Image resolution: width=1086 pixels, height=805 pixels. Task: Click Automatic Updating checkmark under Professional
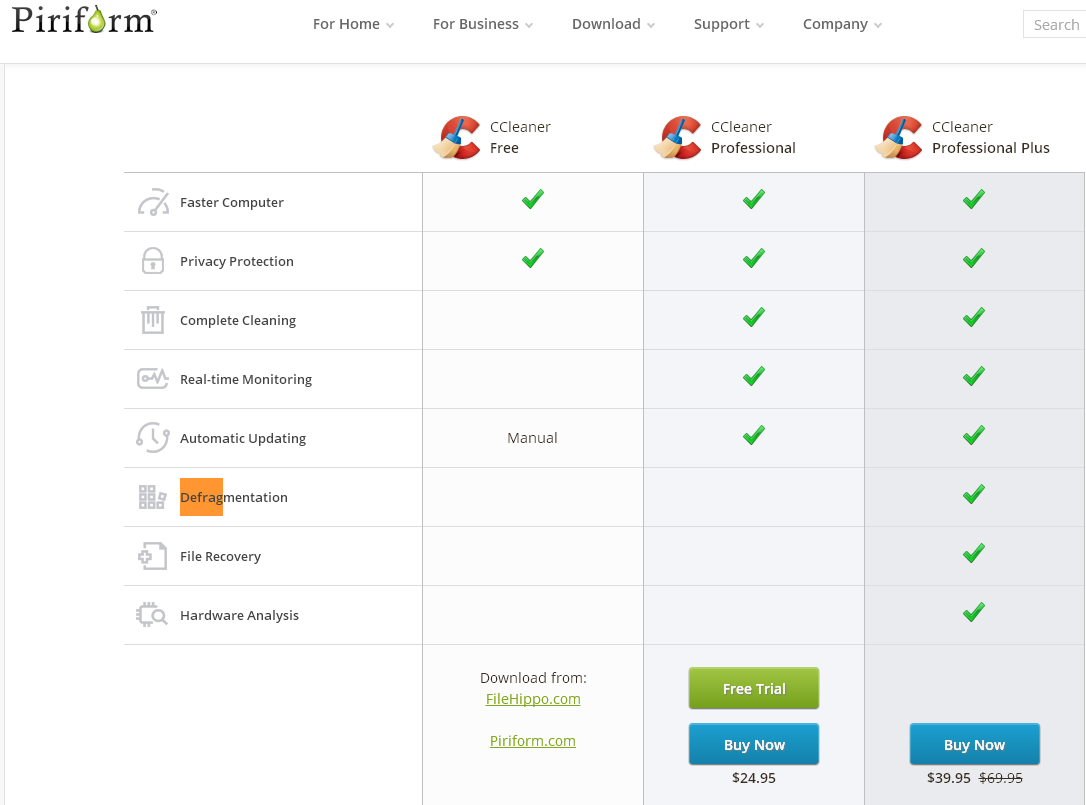pyautogui.click(x=754, y=435)
